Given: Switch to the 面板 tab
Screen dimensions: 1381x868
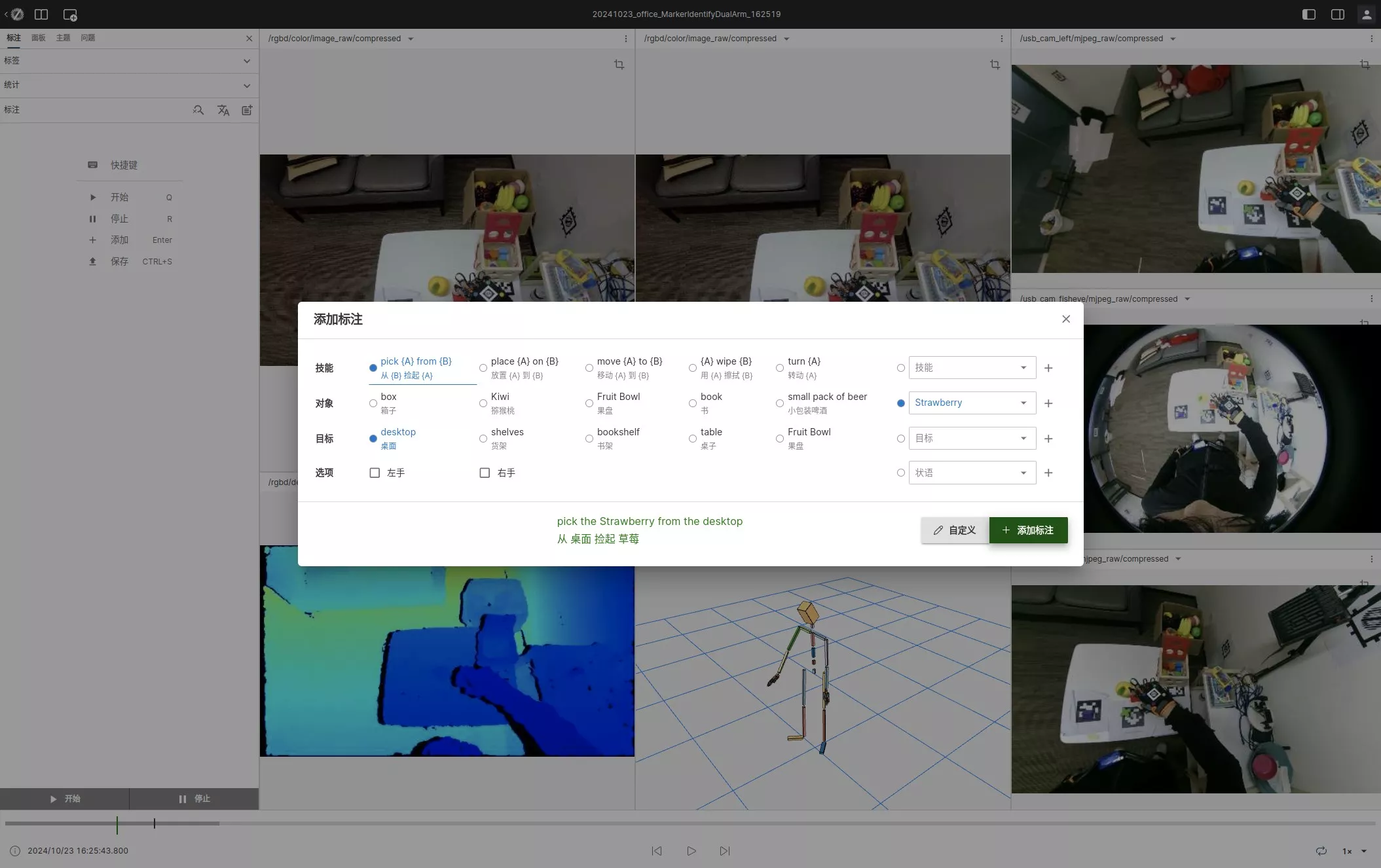Looking at the screenshot, I should point(39,38).
